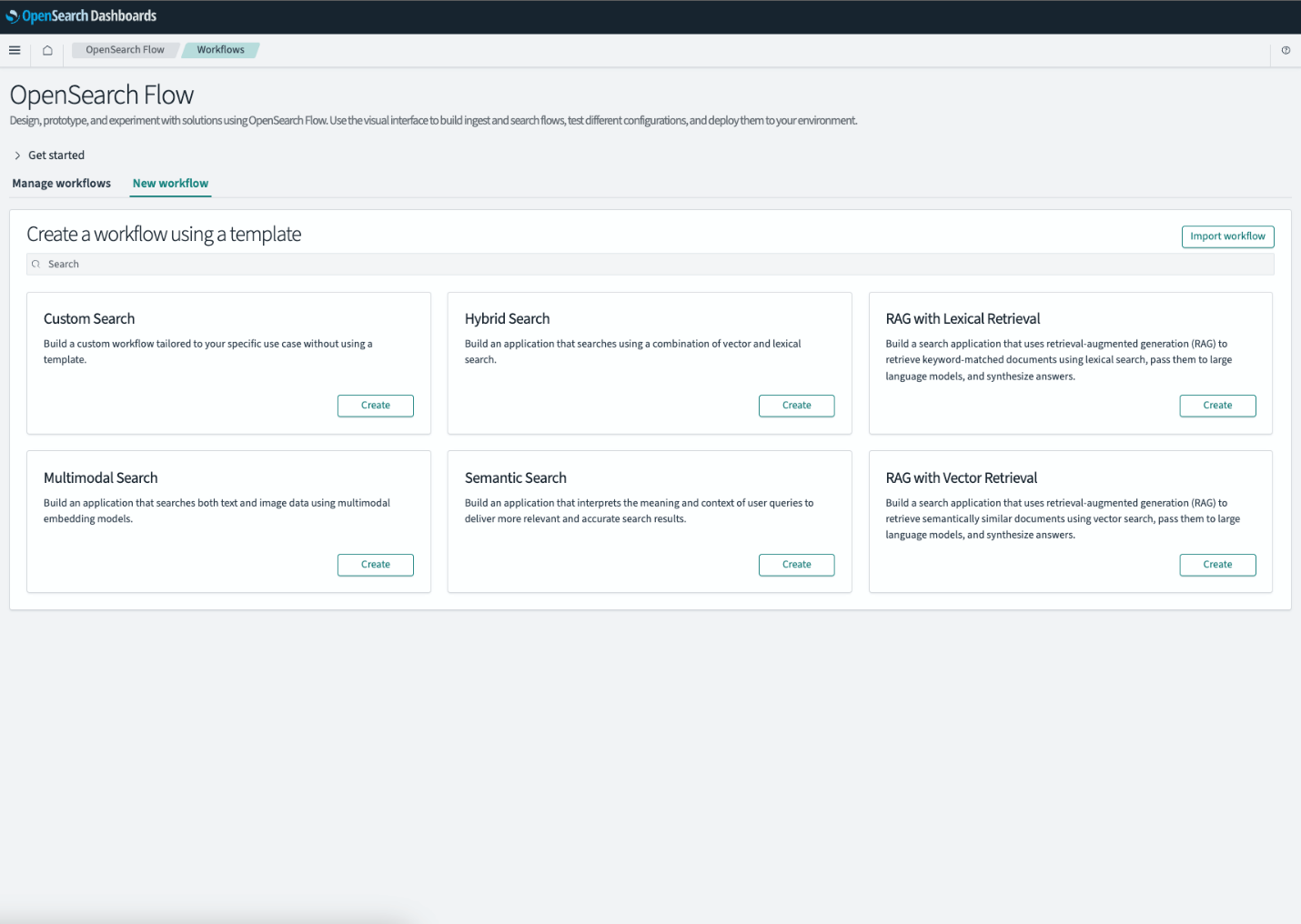This screenshot has height=924, width=1301.
Task: Create a Semantic Search workflow
Action: tap(796, 565)
